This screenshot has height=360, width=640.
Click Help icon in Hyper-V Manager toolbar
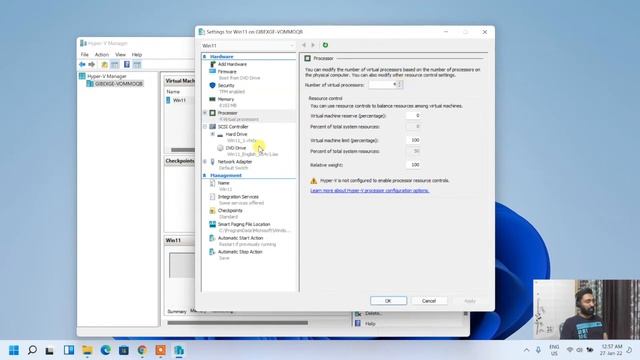click(127, 64)
